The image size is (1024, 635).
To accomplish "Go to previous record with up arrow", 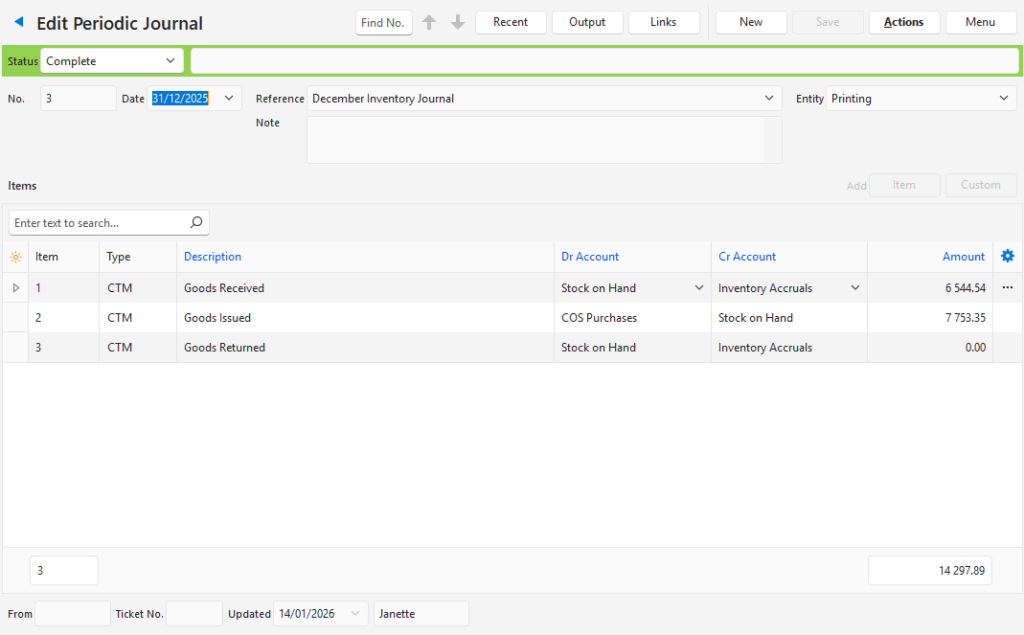I will point(429,22).
